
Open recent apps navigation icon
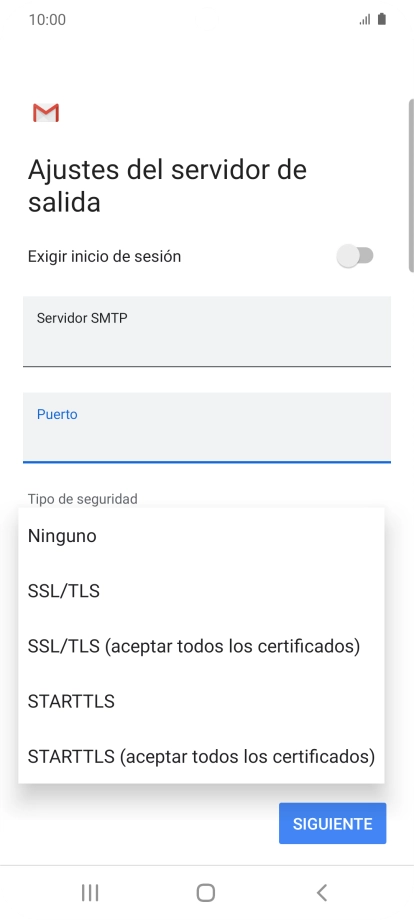tap(90, 892)
